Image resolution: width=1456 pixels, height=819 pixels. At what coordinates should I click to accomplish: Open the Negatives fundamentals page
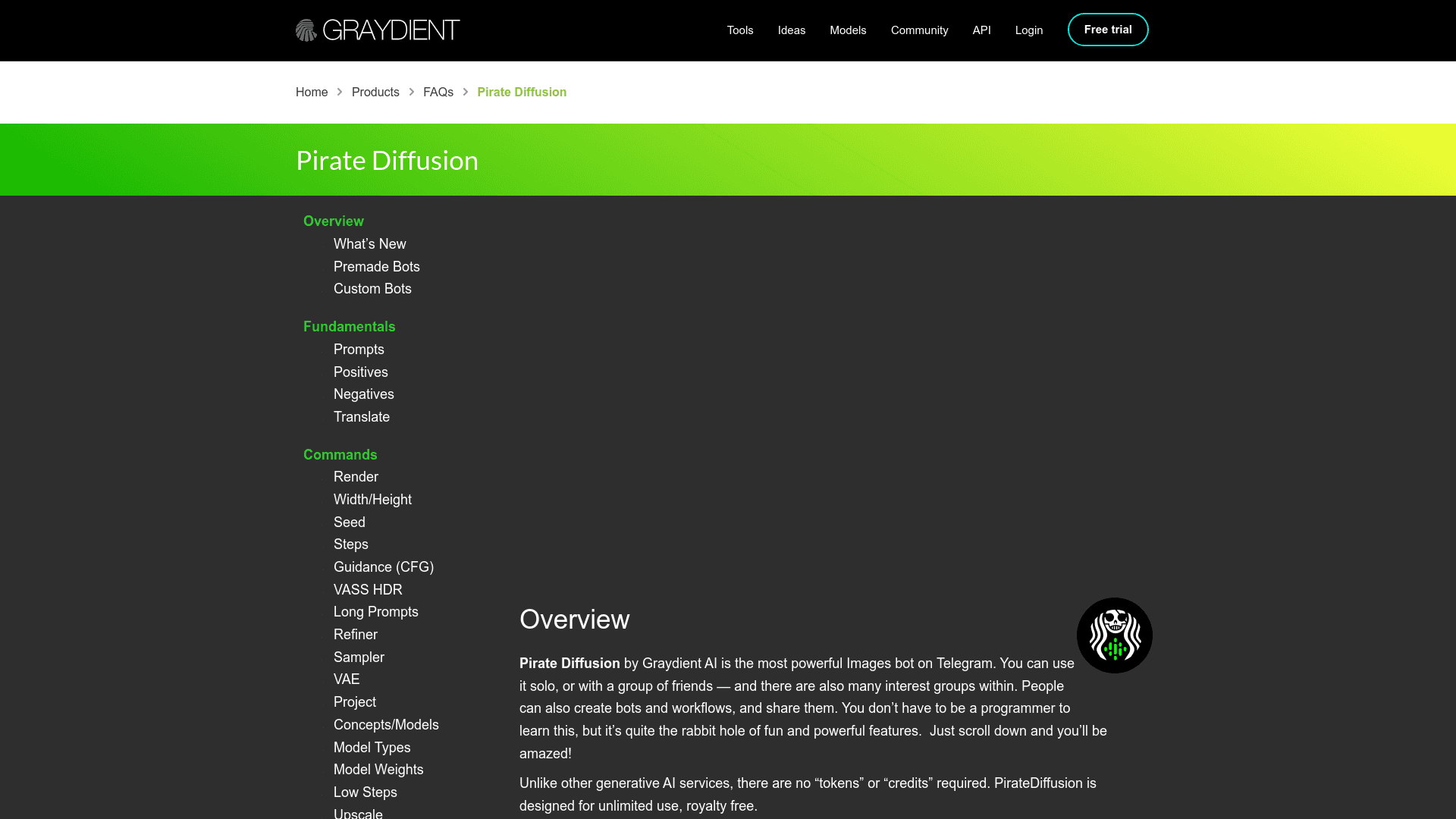364,394
